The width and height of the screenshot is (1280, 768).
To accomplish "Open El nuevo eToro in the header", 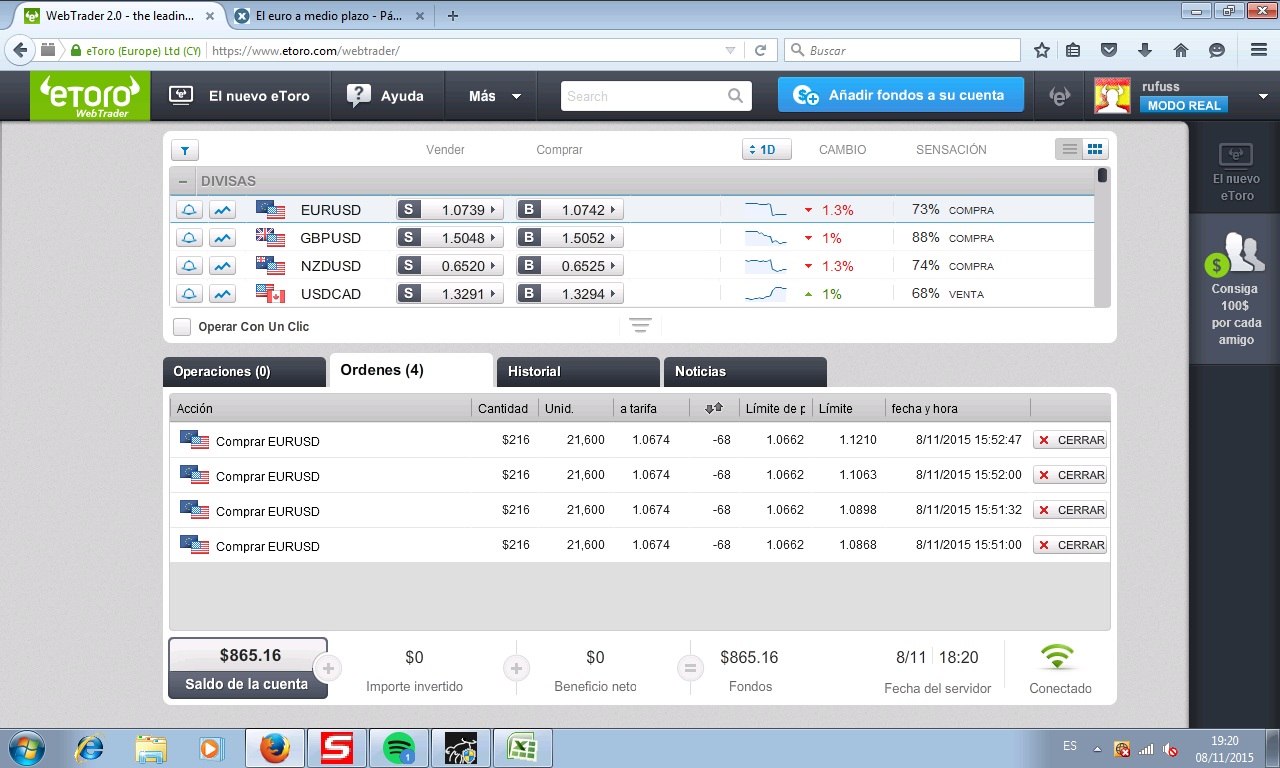I will [x=239, y=96].
